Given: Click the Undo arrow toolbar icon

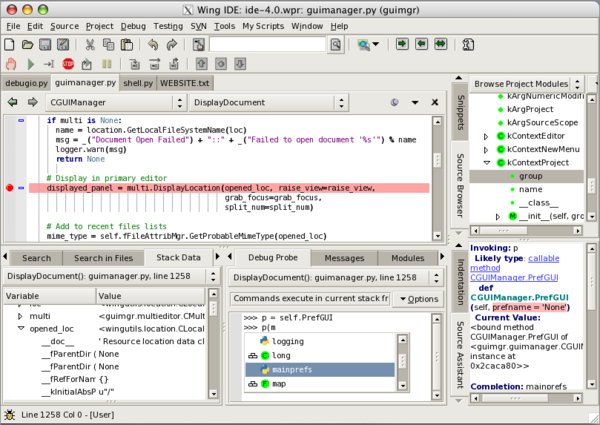Looking at the screenshot, I should (x=151, y=45).
